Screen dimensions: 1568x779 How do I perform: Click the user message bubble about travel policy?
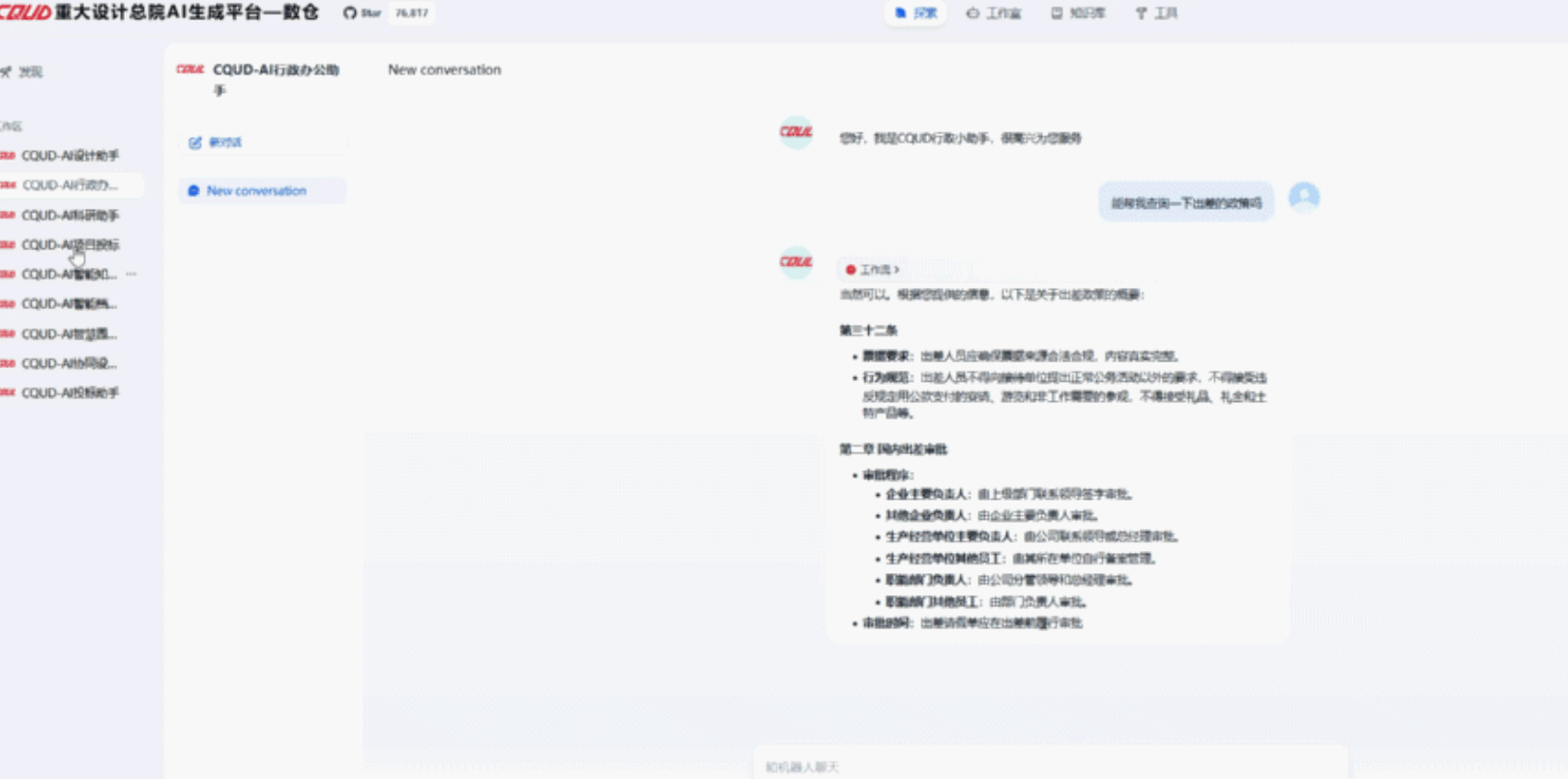tap(1186, 202)
